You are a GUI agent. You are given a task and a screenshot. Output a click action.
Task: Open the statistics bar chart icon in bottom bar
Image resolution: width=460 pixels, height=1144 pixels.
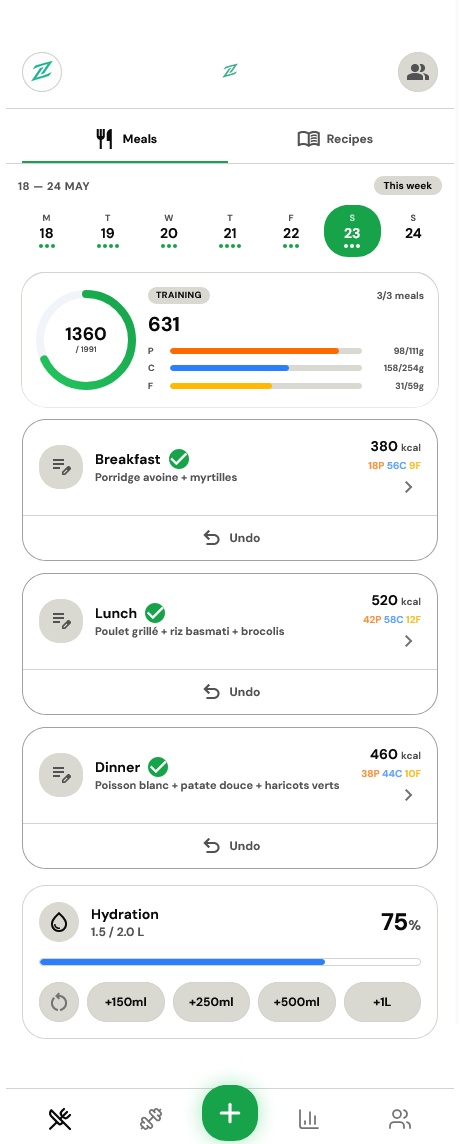coord(309,1118)
